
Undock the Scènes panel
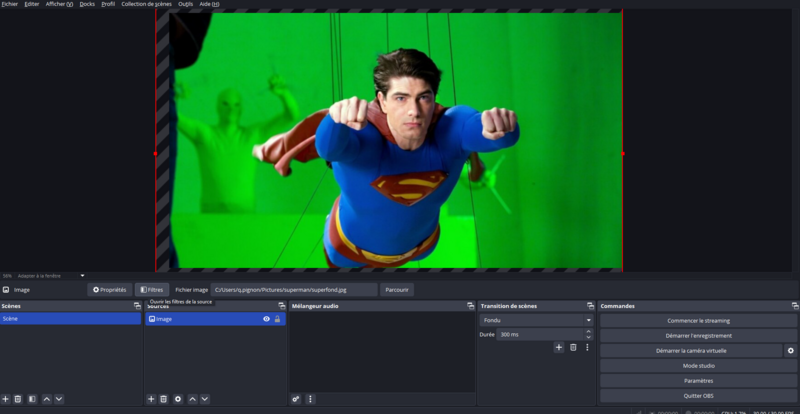click(137, 306)
